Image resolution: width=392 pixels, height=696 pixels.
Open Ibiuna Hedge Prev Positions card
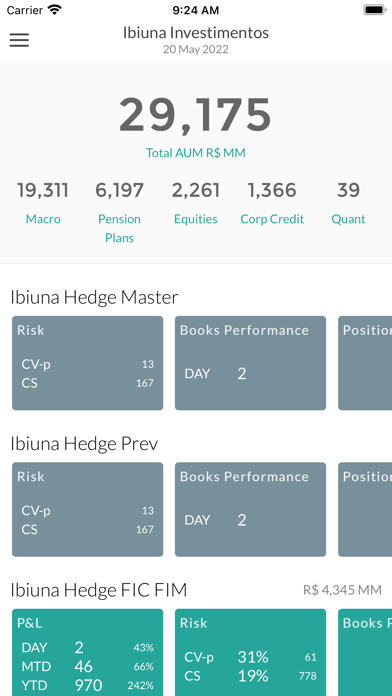pyautogui.click(x=365, y=510)
